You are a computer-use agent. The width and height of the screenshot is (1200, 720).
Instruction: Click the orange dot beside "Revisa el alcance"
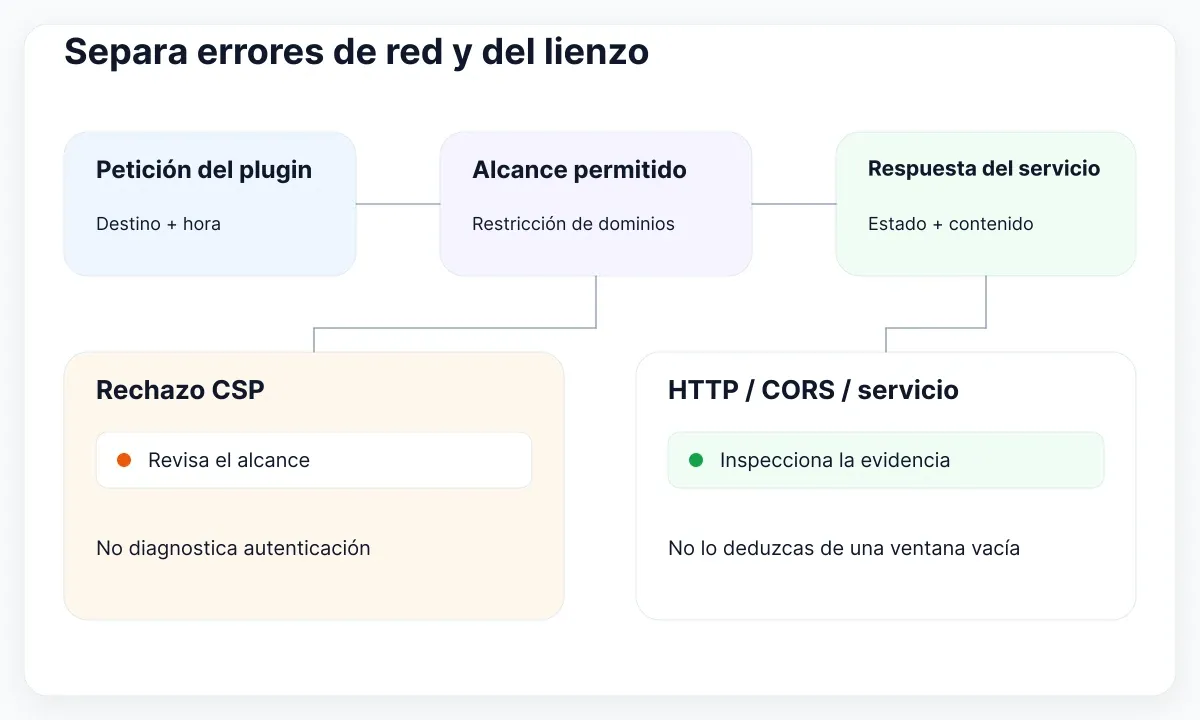[x=124, y=460]
